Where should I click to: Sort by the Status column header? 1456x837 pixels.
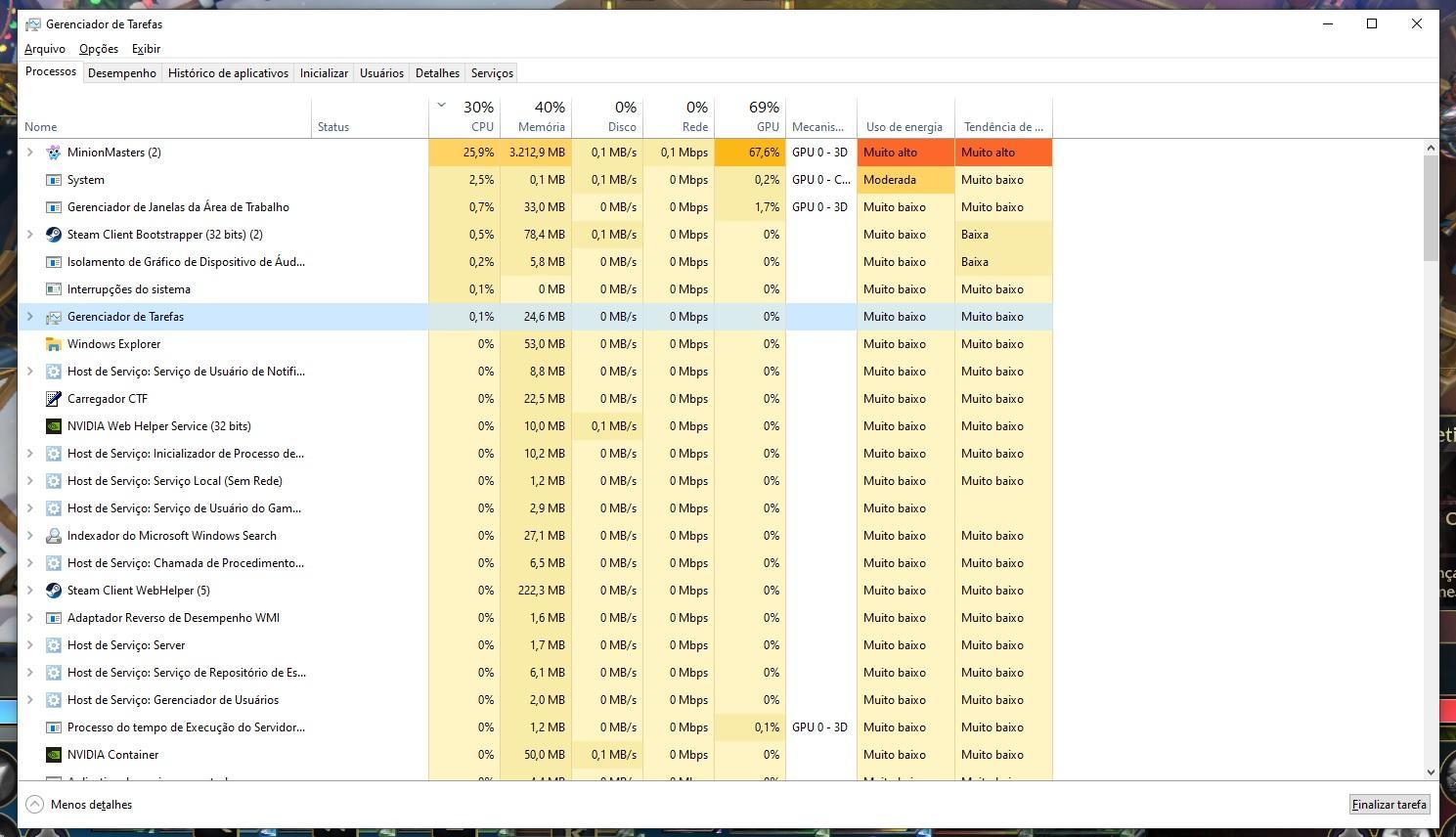coord(370,117)
